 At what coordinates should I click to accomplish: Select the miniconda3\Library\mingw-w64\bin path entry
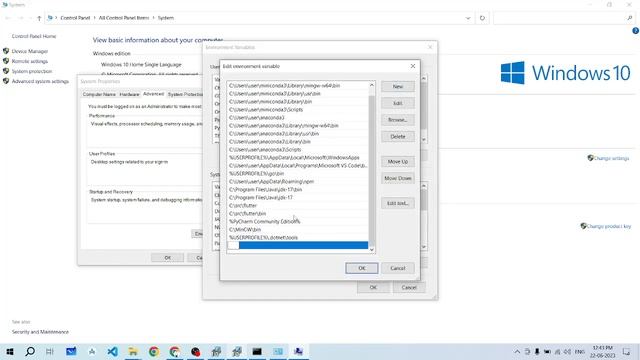click(298, 86)
